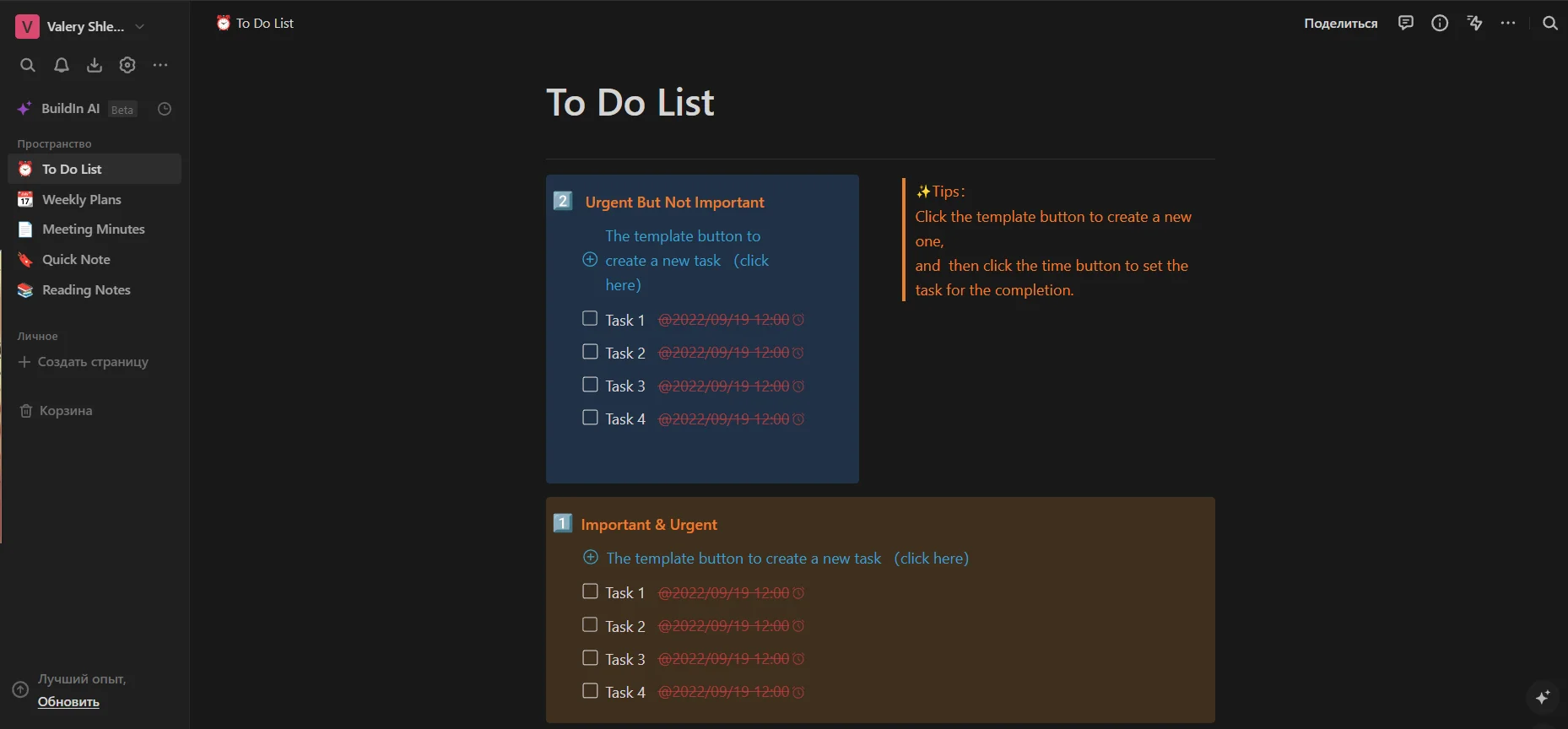The height and width of the screenshot is (729, 1568).
Task: Expand Valery Shle... workspace dropdown
Action: pos(140,26)
